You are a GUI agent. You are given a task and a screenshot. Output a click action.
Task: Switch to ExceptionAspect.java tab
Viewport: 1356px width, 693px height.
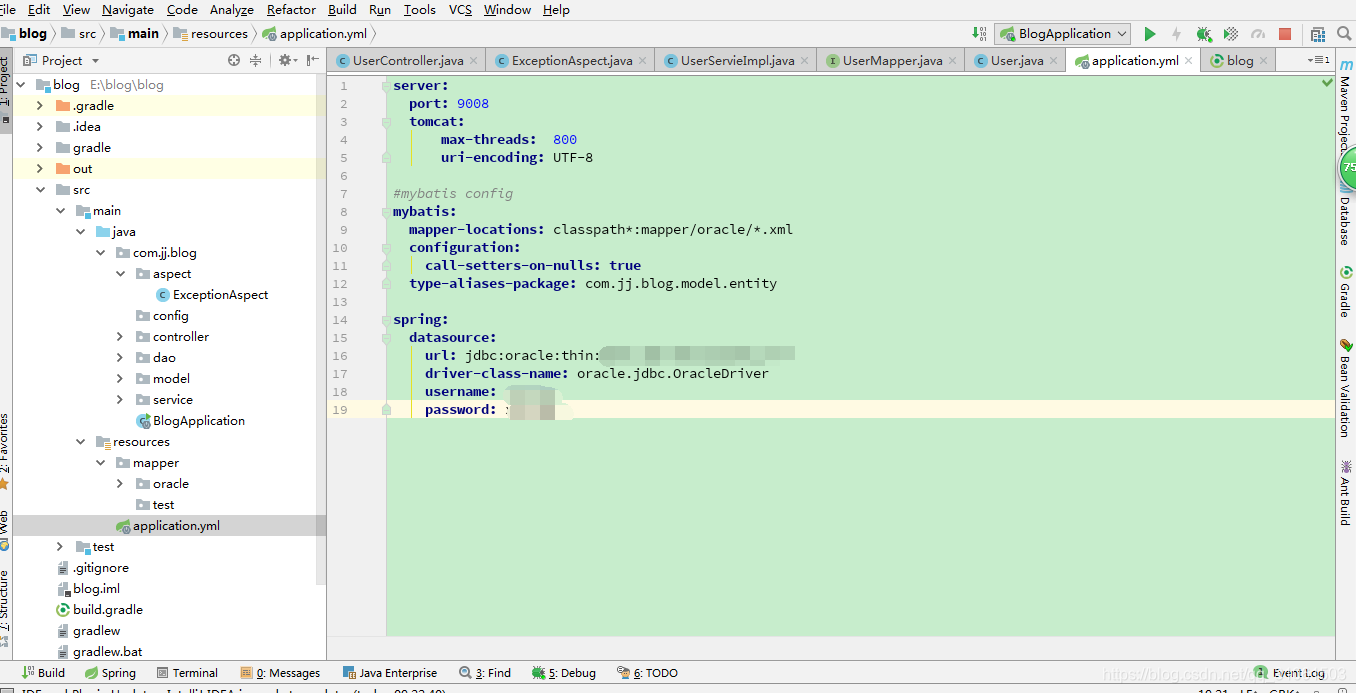point(571,60)
